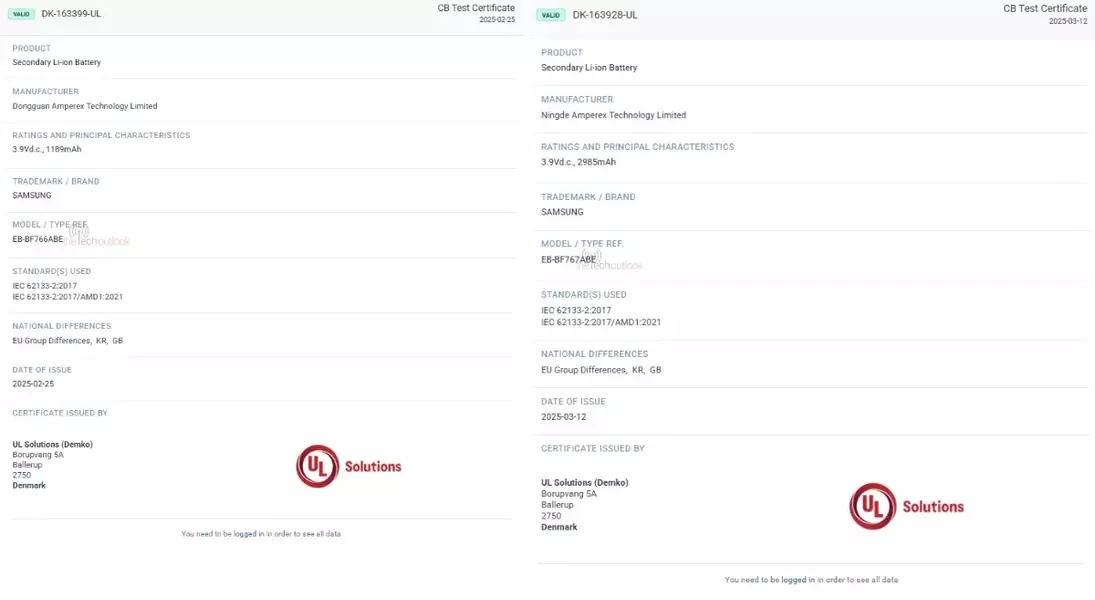Screen dimensions: 1095x600
Task: Click manufacturer 'Dongguan Amperex Technology Limited'
Action: 84,106
